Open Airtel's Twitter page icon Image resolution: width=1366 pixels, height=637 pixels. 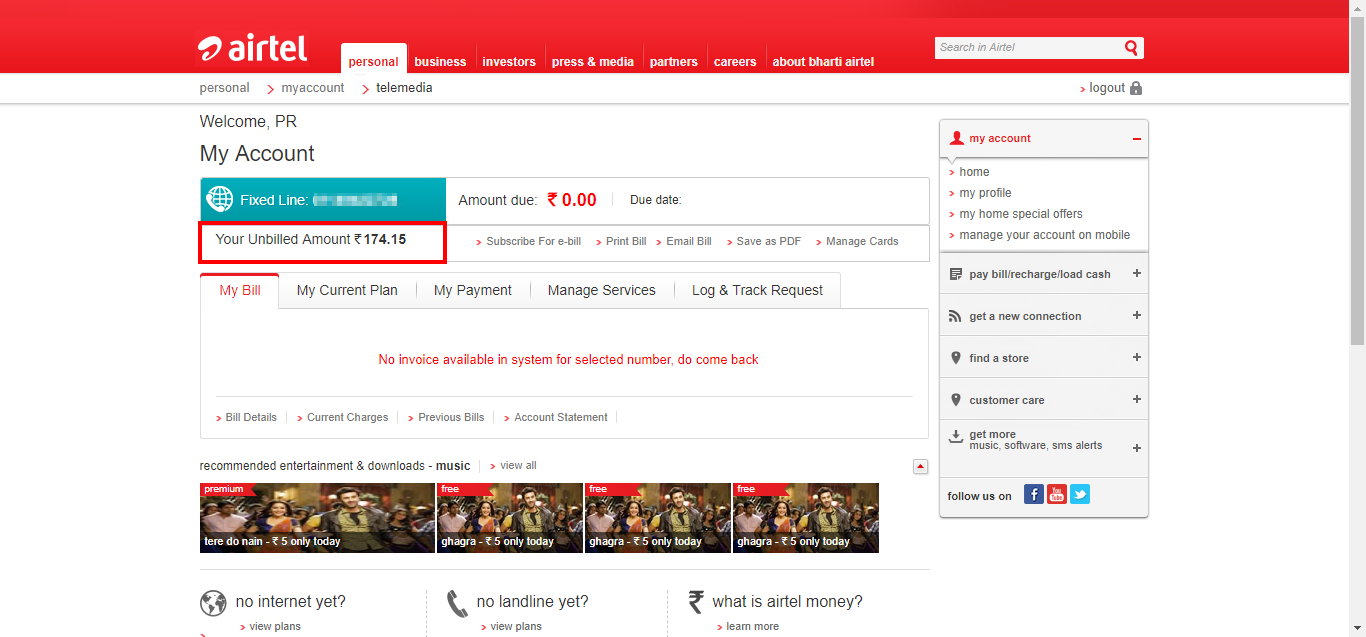(x=1080, y=494)
